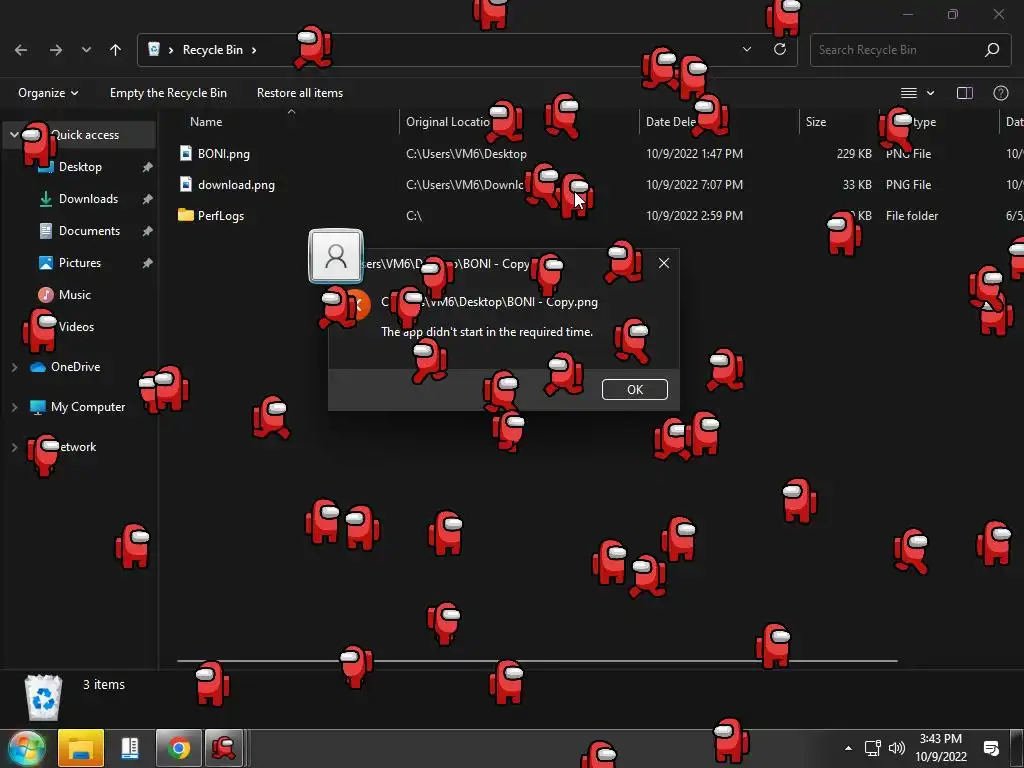Go back using the back arrow
The image size is (1024, 768).
tap(21, 50)
